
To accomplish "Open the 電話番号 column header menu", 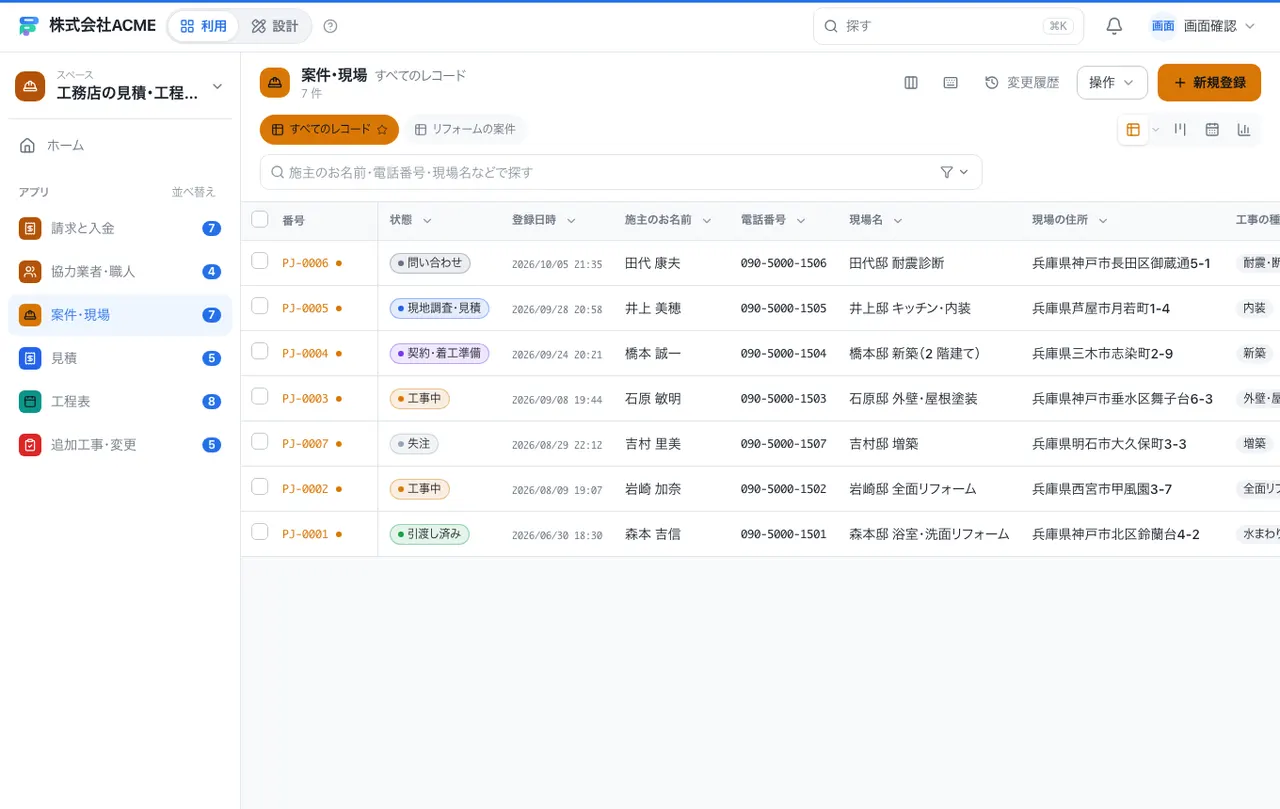I will point(801,220).
